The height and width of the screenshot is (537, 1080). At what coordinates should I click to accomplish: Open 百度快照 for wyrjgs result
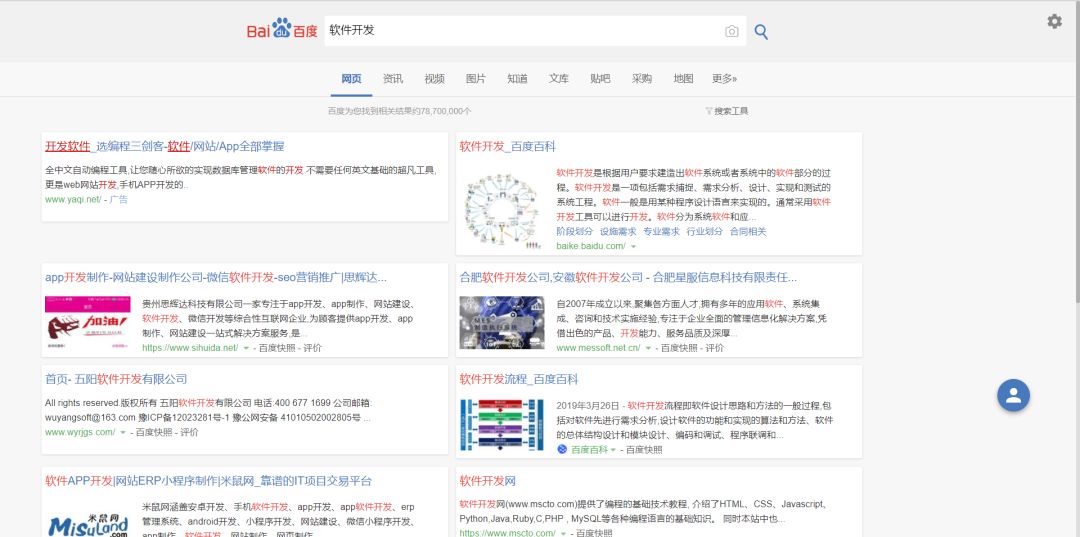click(x=154, y=433)
